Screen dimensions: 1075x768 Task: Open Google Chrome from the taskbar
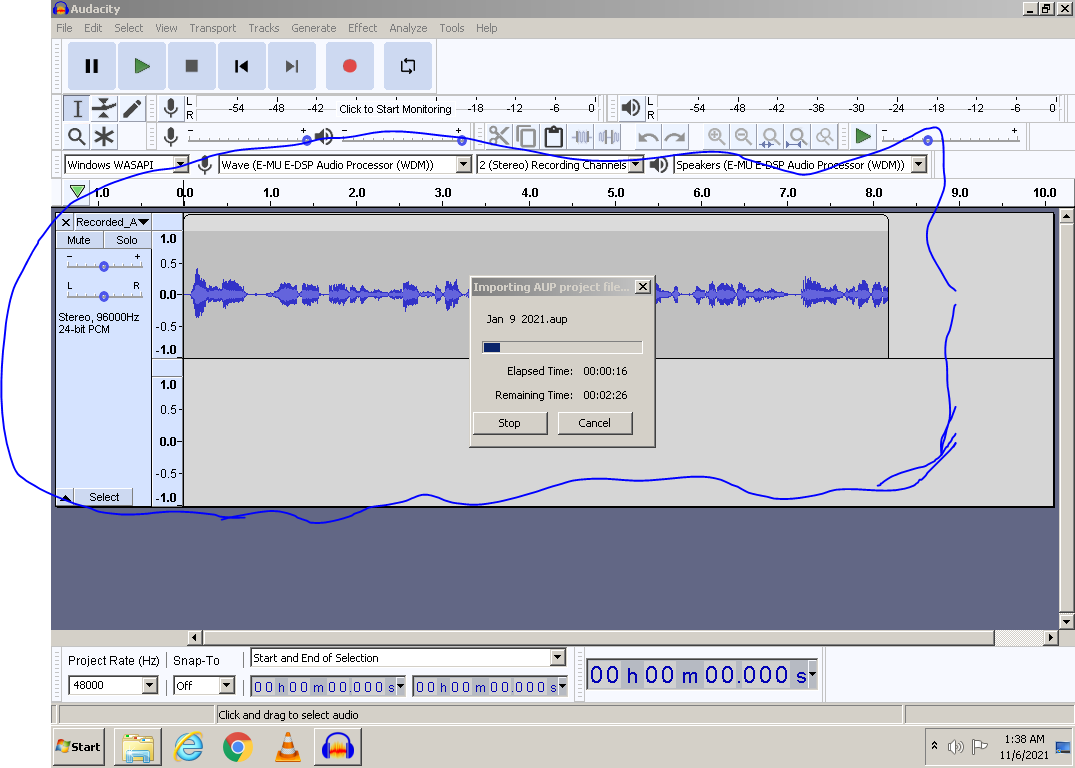click(238, 746)
